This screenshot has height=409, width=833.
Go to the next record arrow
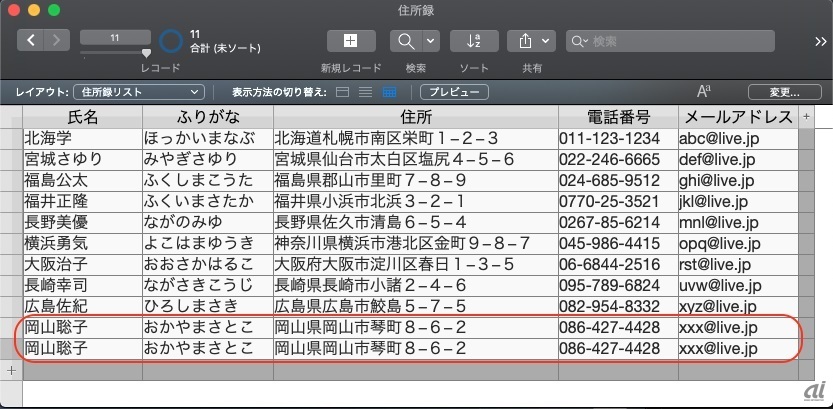coord(57,41)
